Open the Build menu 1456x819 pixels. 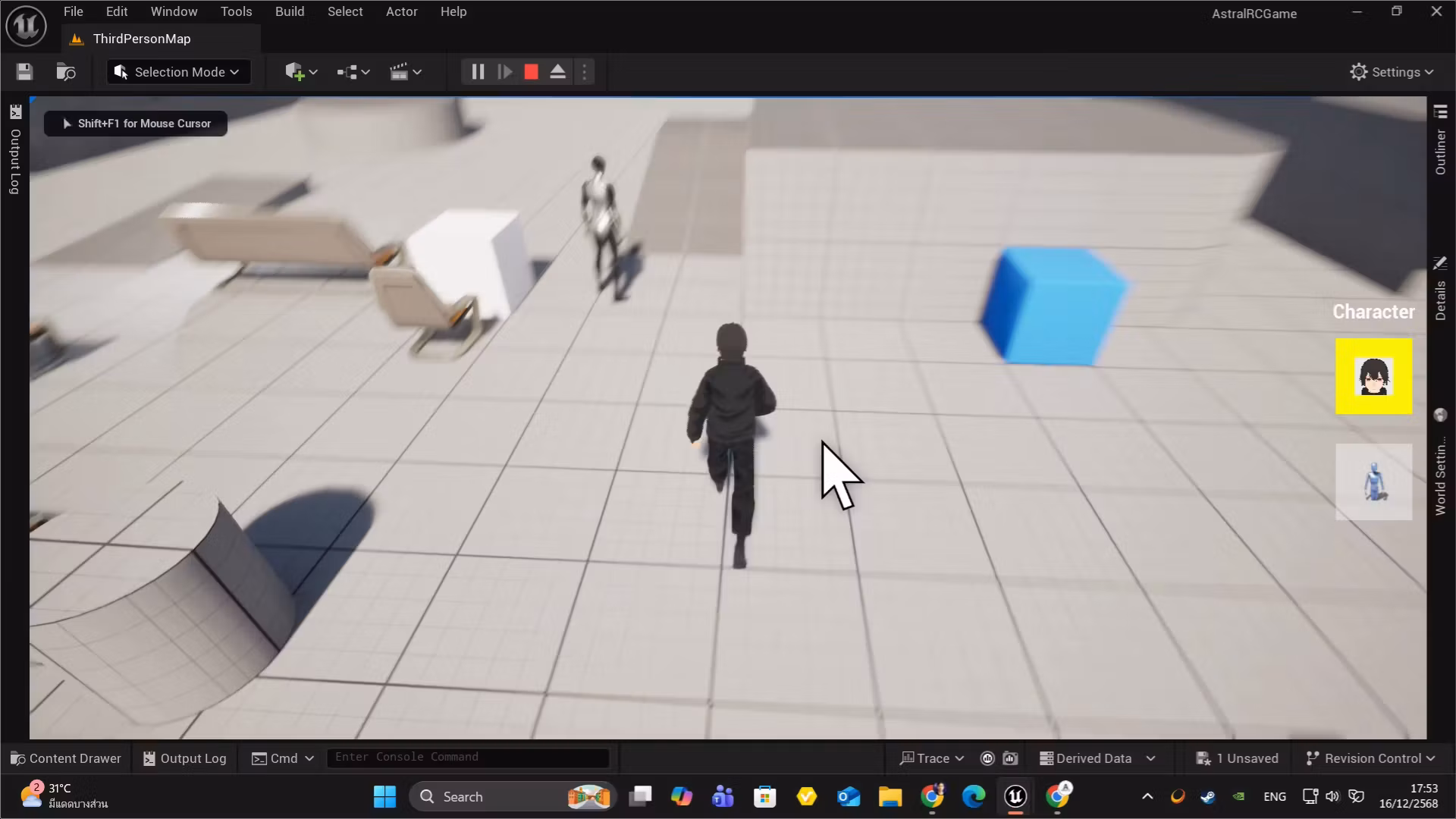click(289, 11)
